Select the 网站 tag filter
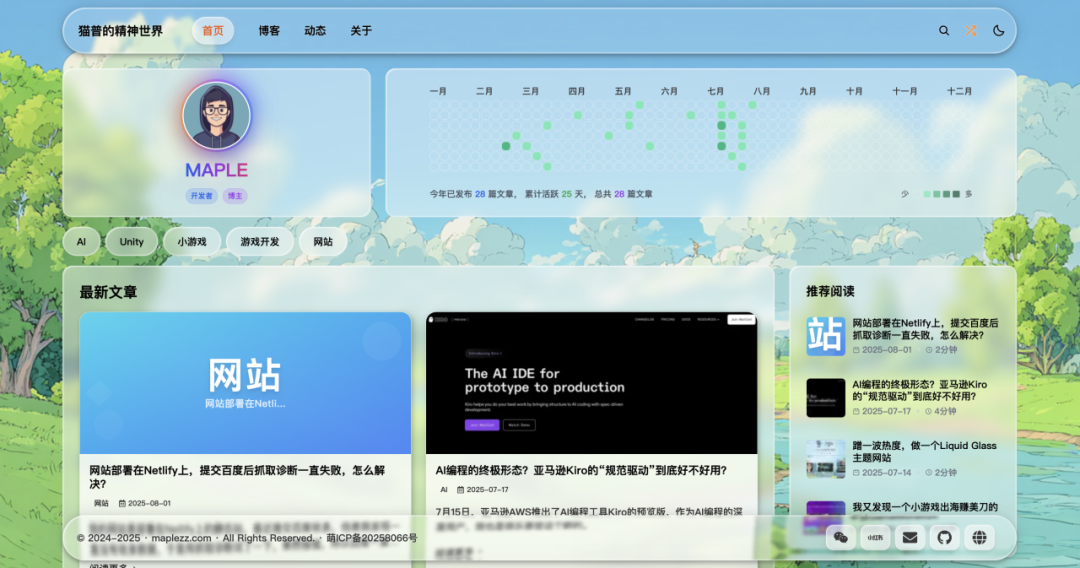 click(x=323, y=242)
